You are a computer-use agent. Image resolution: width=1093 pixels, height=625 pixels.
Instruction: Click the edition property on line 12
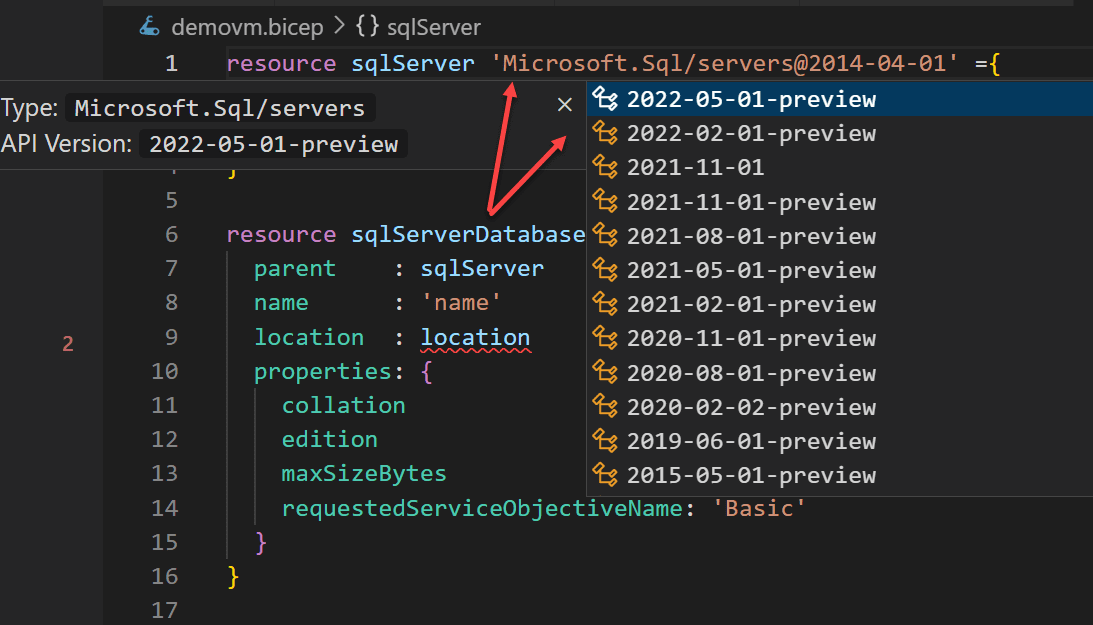click(x=329, y=440)
